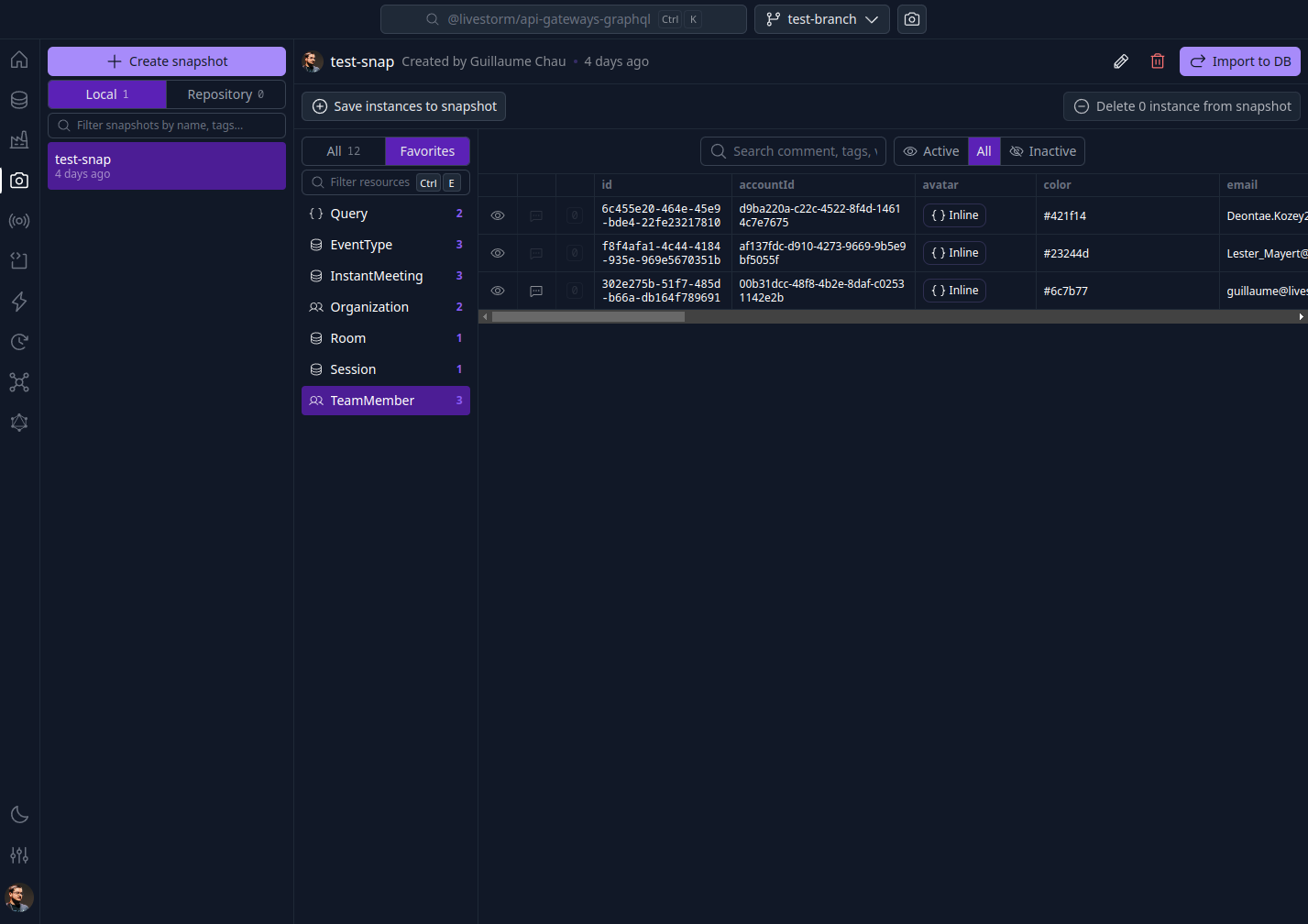
Task: Click Create snapshot button
Action: 167,61
